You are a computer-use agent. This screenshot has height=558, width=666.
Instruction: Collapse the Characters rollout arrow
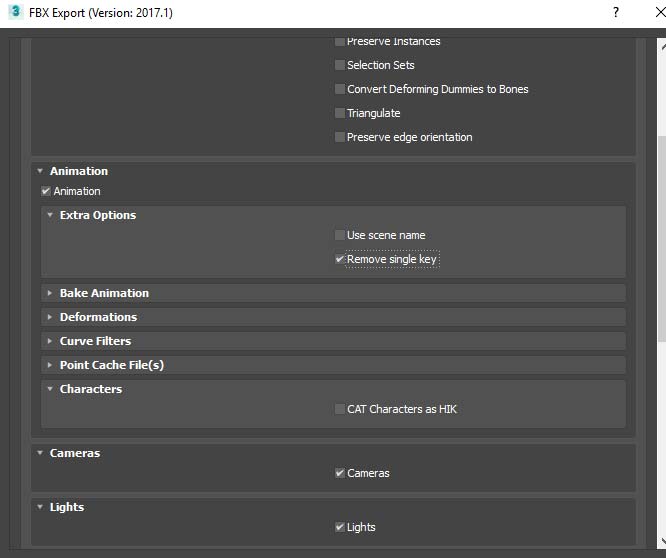(x=50, y=389)
